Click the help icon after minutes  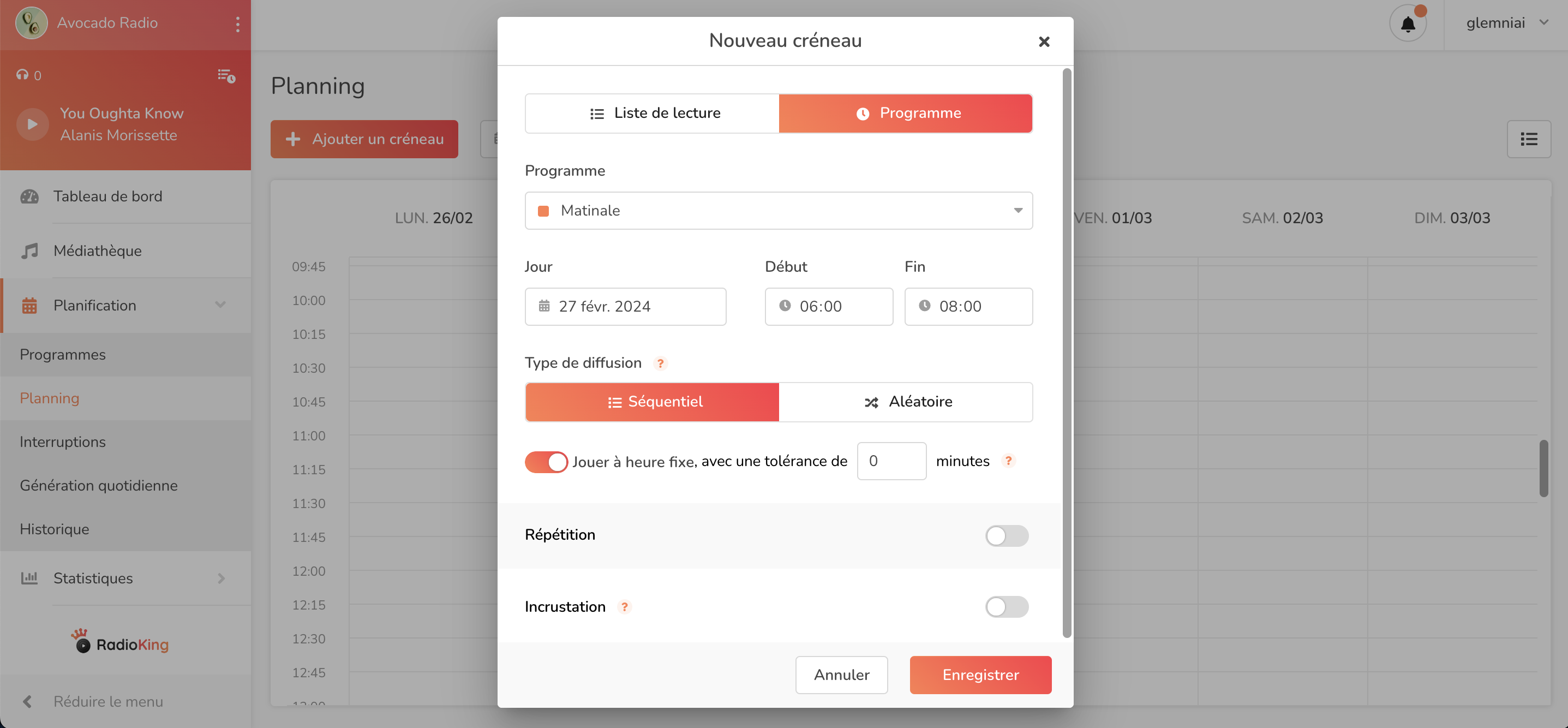point(1008,461)
